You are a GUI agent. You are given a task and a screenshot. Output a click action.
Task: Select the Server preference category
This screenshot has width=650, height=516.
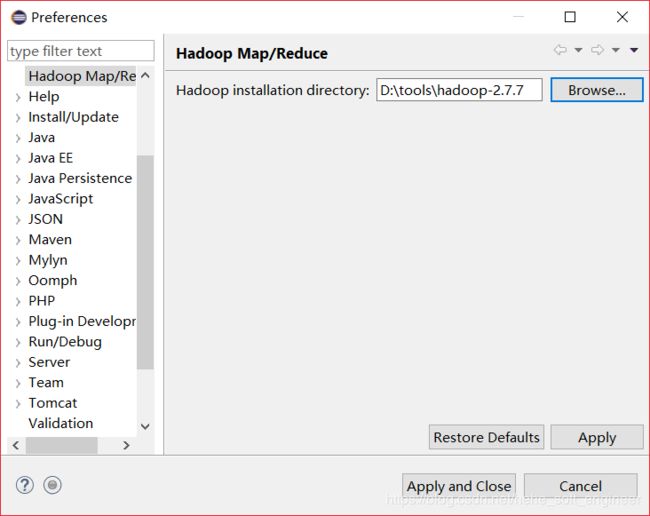[x=49, y=362]
